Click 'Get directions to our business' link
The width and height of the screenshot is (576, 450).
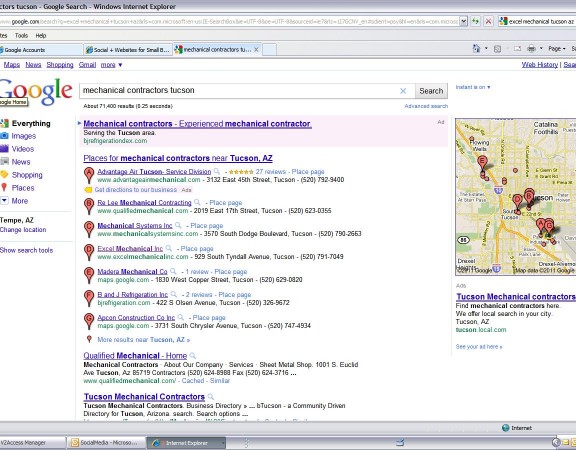click(x=136, y=190)
